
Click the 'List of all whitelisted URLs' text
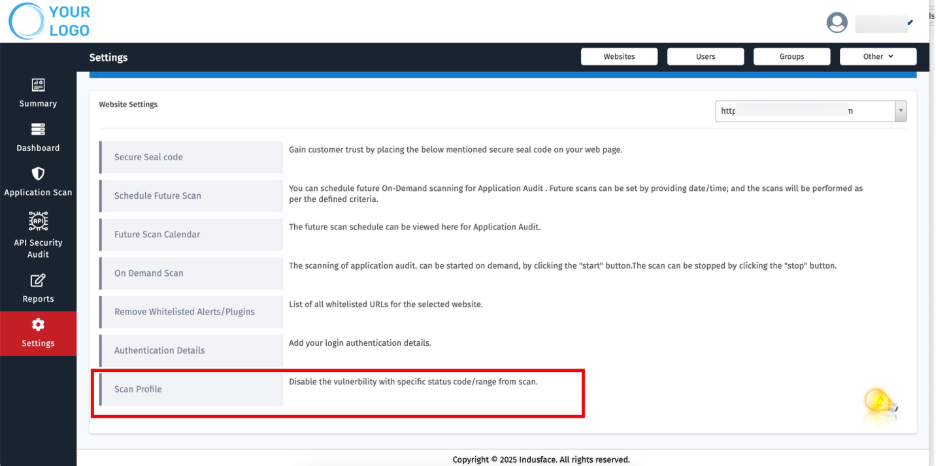[386, 304]
